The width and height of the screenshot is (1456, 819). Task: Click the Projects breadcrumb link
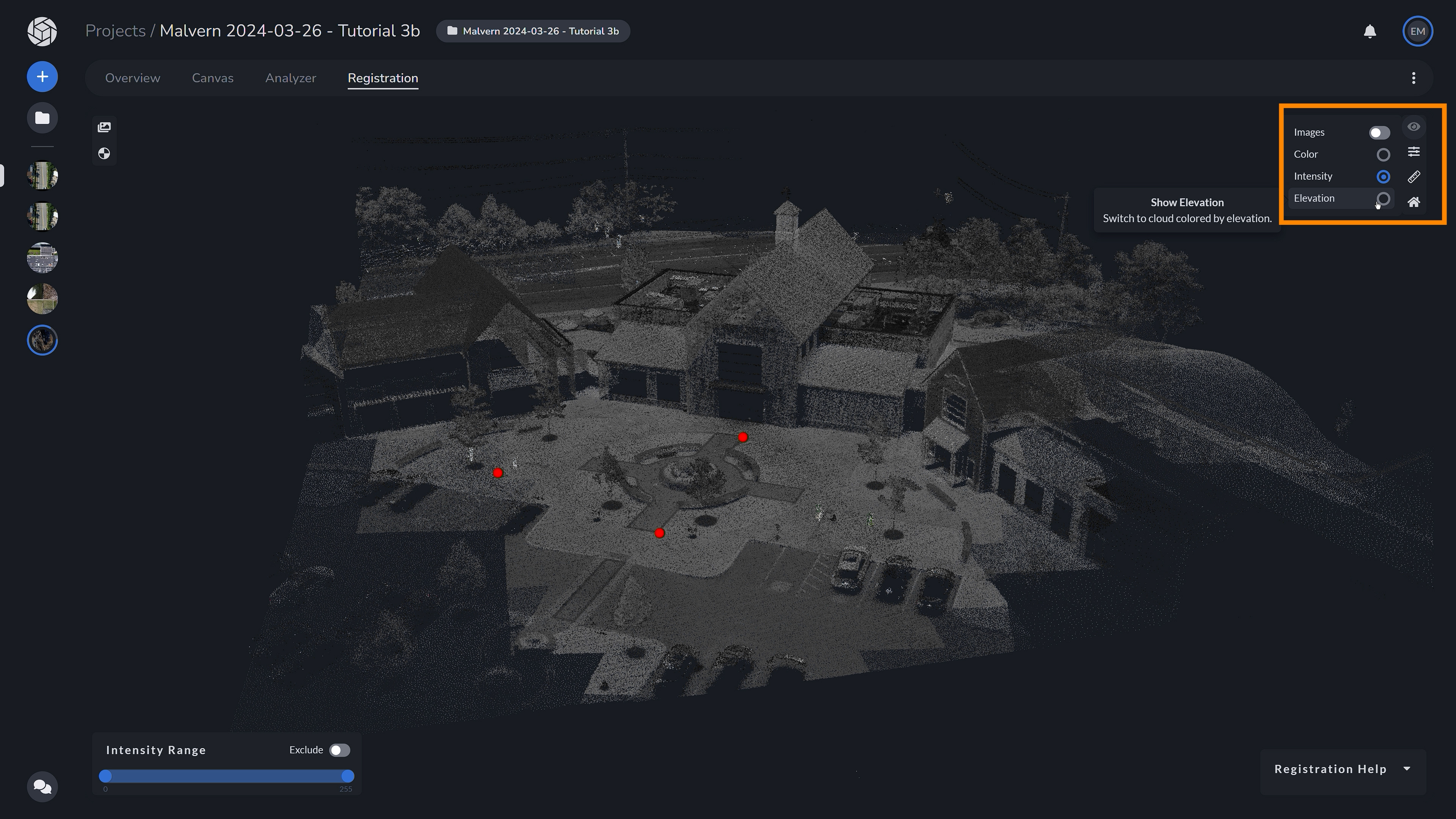point(115,30)
